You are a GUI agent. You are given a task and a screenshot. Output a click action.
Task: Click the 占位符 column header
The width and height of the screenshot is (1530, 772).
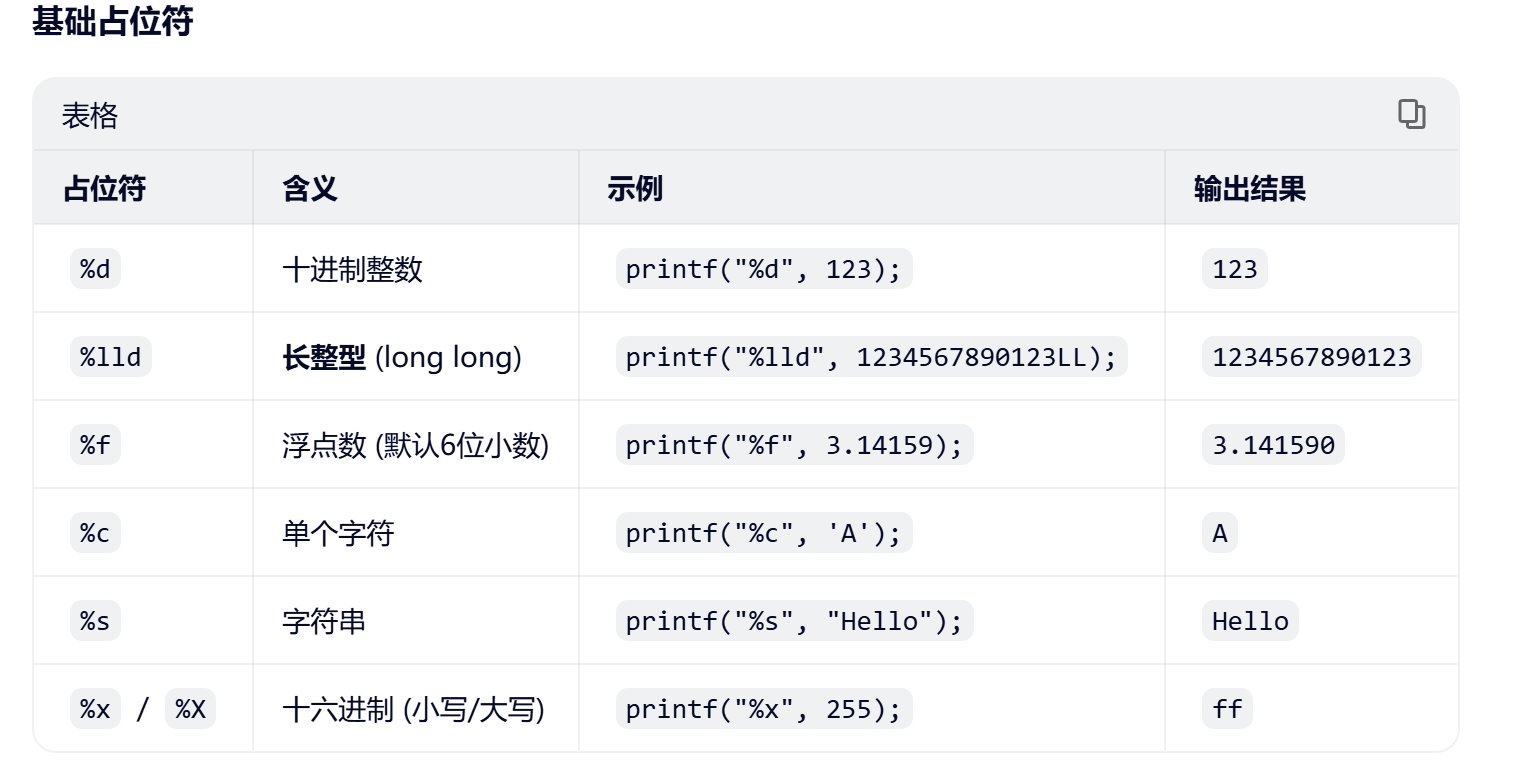coord(104,188)
